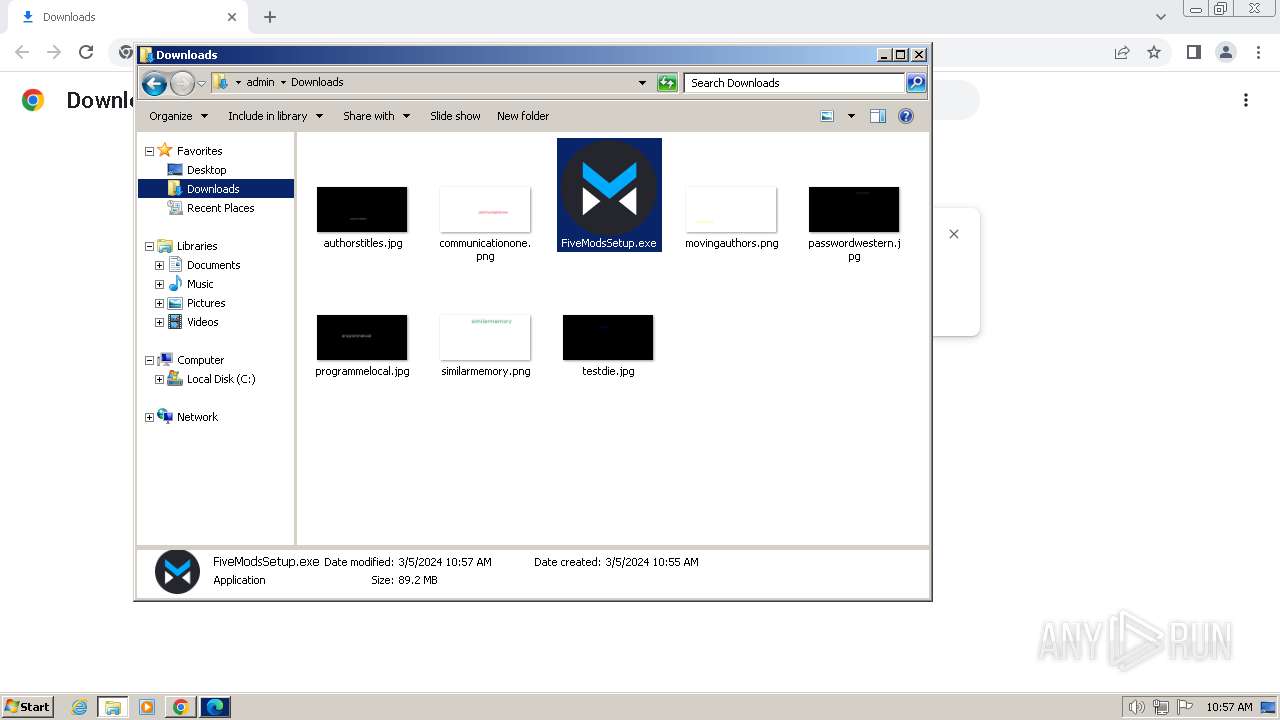Open Microsoft Edge from taskbar
Screen dimensions: 1280x720
pos(215,707)
